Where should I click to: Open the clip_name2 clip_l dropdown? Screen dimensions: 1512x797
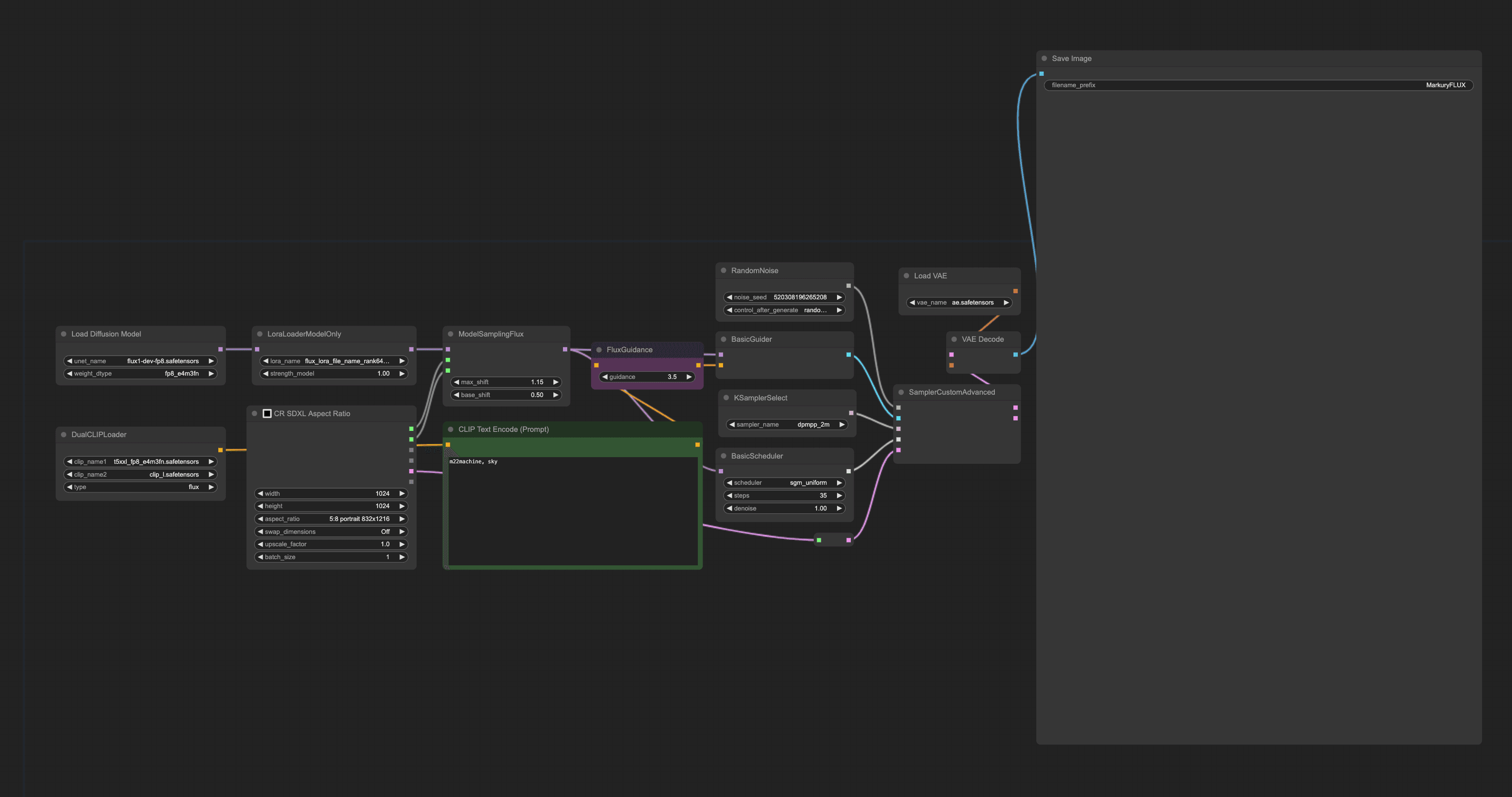click(x=140, y=475)
